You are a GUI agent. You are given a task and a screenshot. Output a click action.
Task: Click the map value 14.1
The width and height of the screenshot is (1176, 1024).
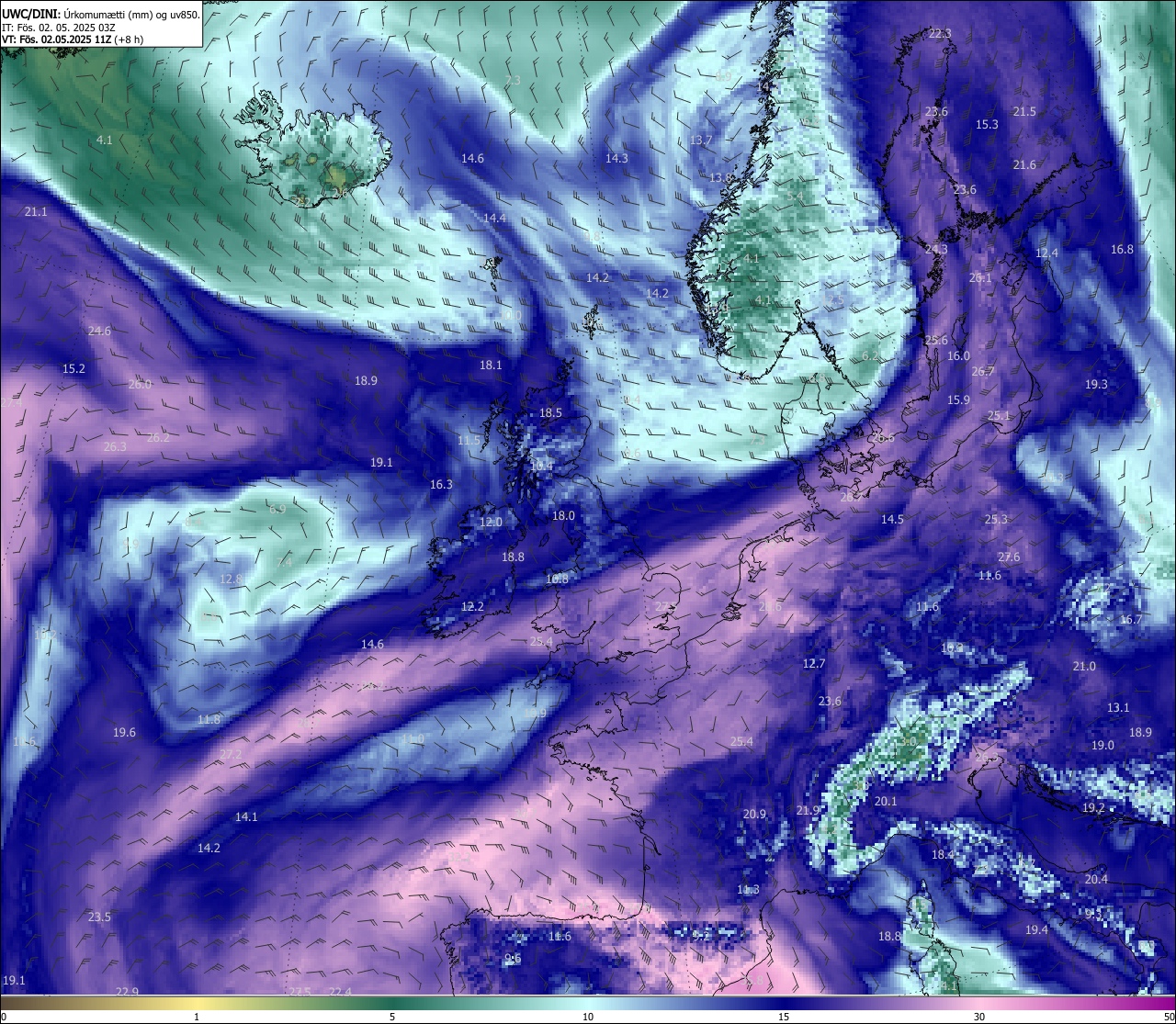[246, 817]
